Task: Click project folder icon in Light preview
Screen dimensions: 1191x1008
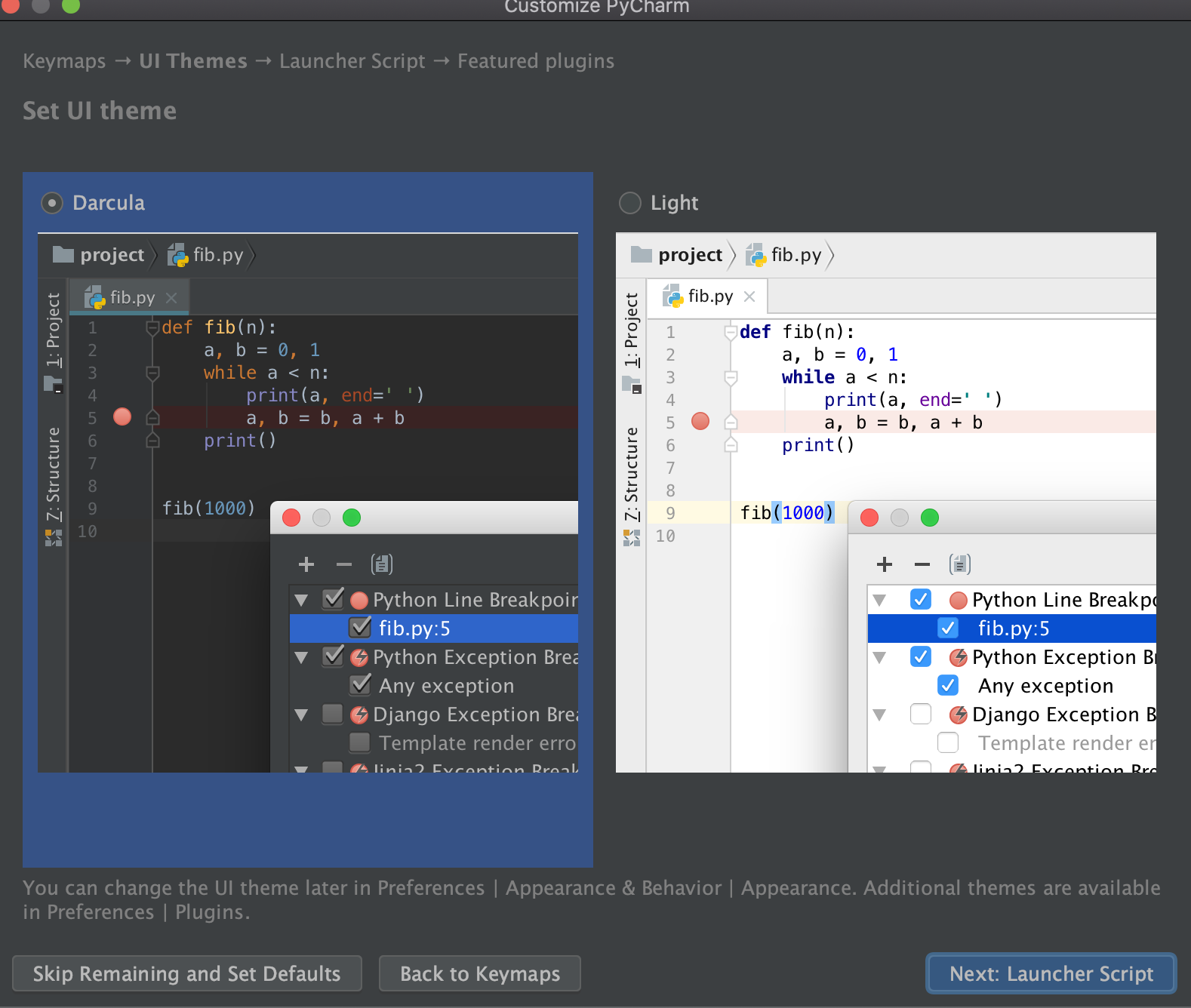Action: (x=642, y=254)
